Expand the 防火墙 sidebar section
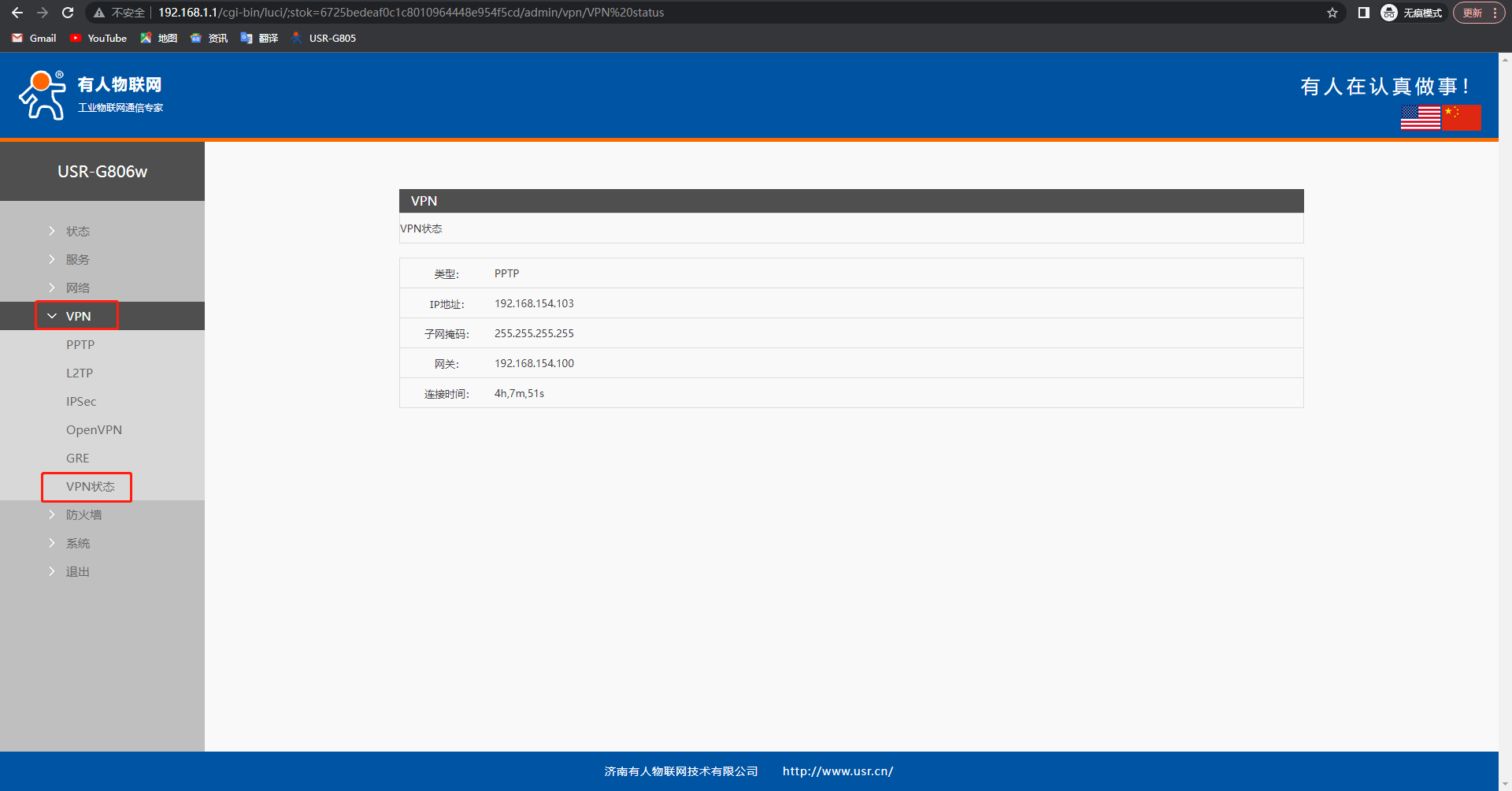Image resolution: width=1512 pixels, height=791 pixels. (x=83, y=514)
